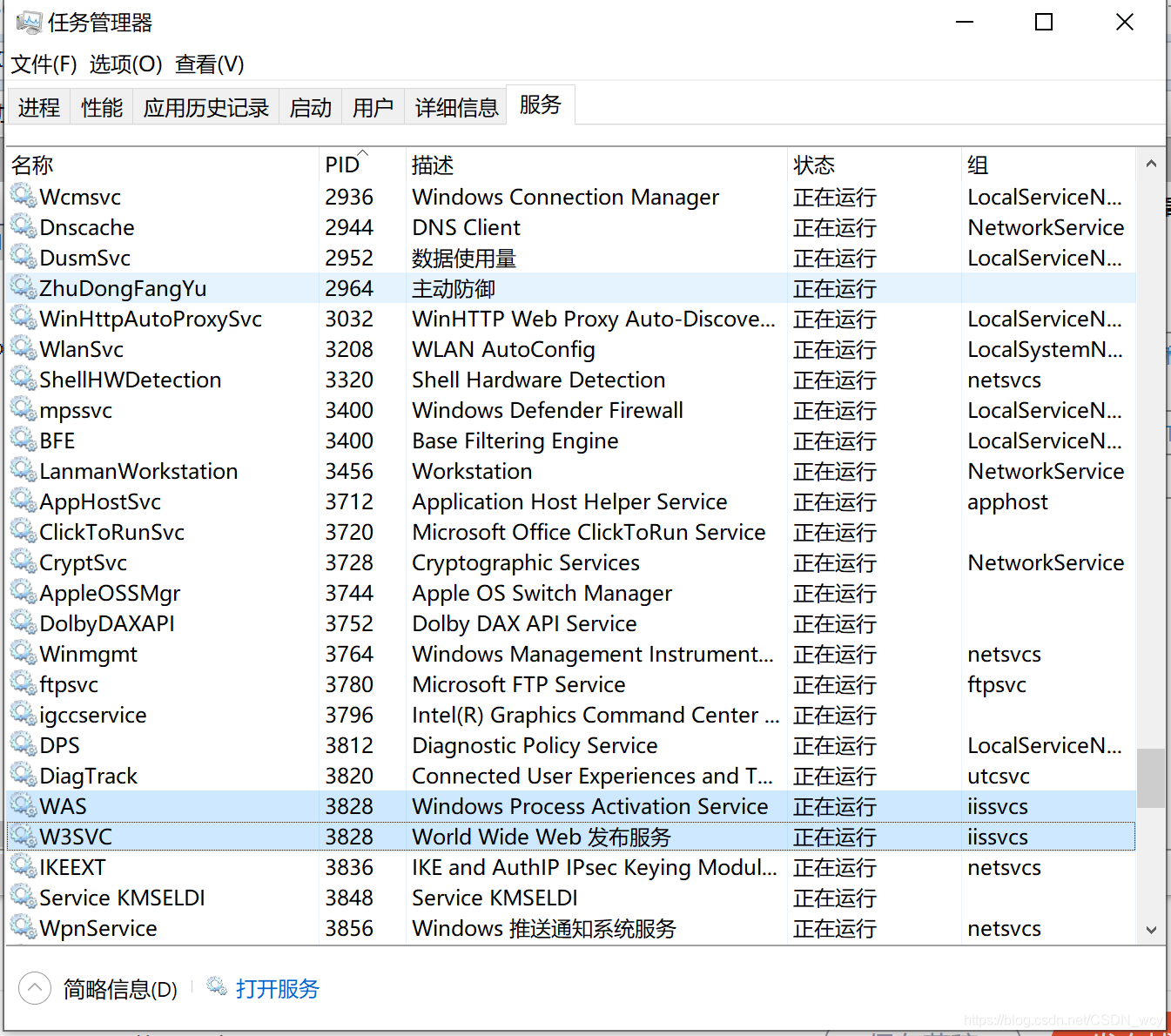
Task: Click the ClickToRunSvc service icon
Action: pyautogui.click(x=23, y=530)
